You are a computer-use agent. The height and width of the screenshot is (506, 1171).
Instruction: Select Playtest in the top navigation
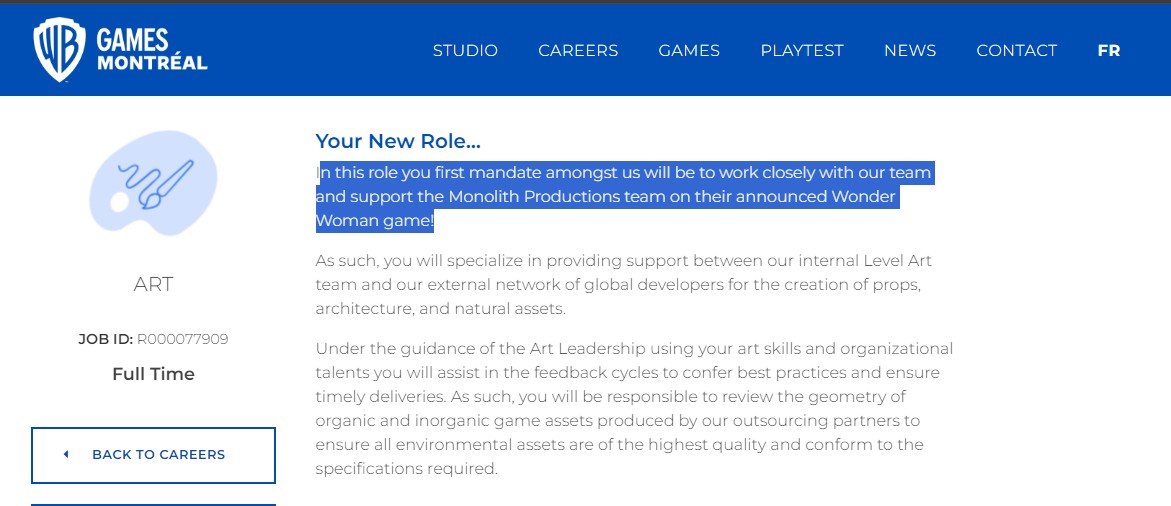(802, 50)
